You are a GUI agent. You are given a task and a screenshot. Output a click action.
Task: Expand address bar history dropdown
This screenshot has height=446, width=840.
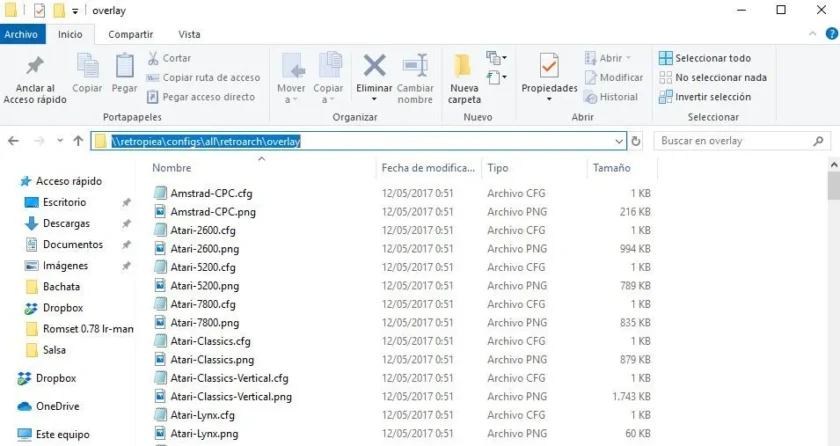[619, 141]
